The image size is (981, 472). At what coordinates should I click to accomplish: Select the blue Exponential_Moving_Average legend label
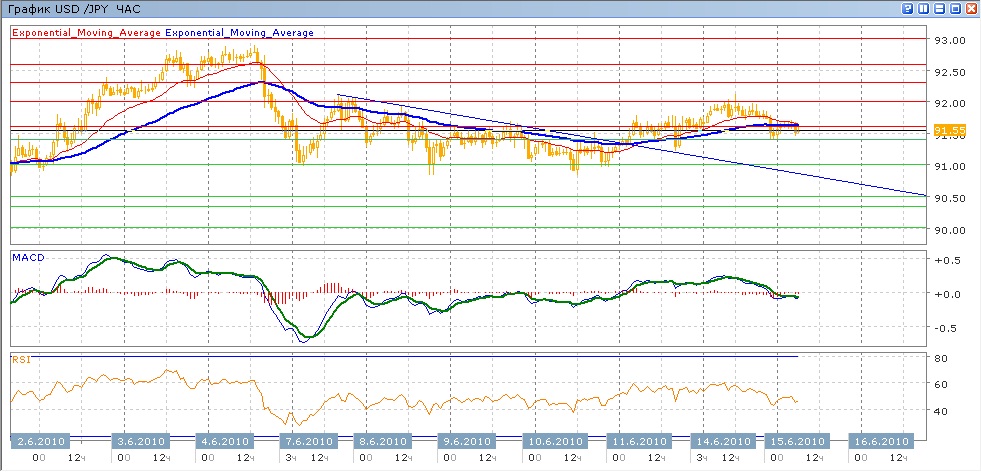239,33
